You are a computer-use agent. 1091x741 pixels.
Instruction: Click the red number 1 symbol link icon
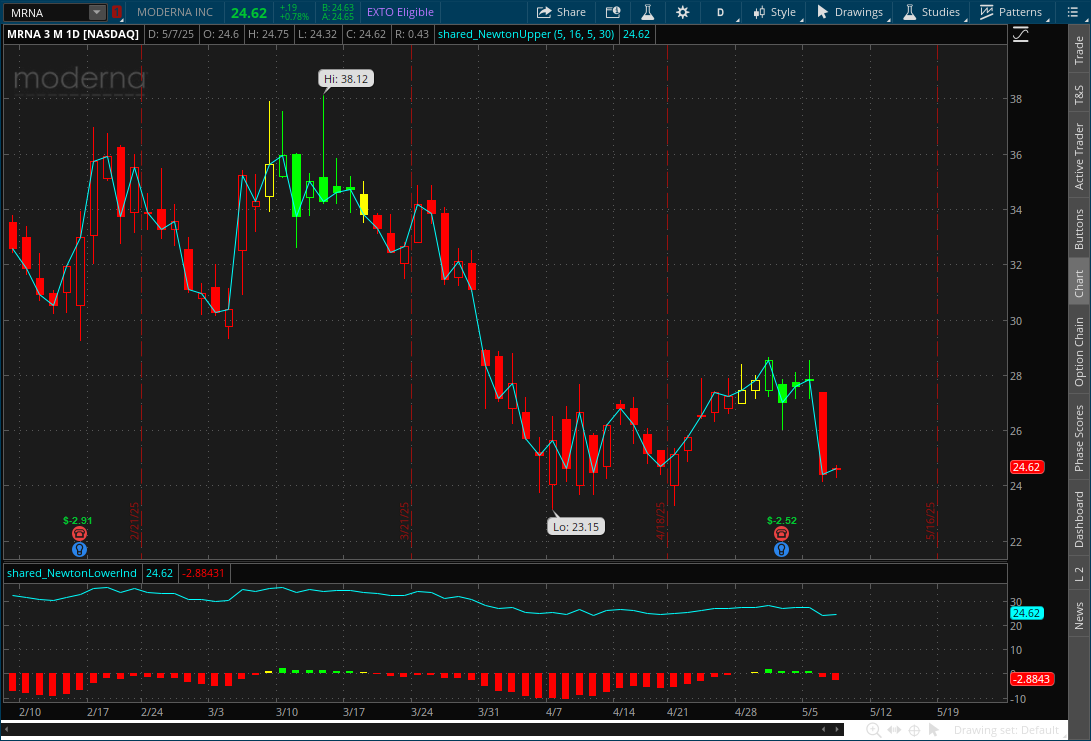click(x=116, y=13)
